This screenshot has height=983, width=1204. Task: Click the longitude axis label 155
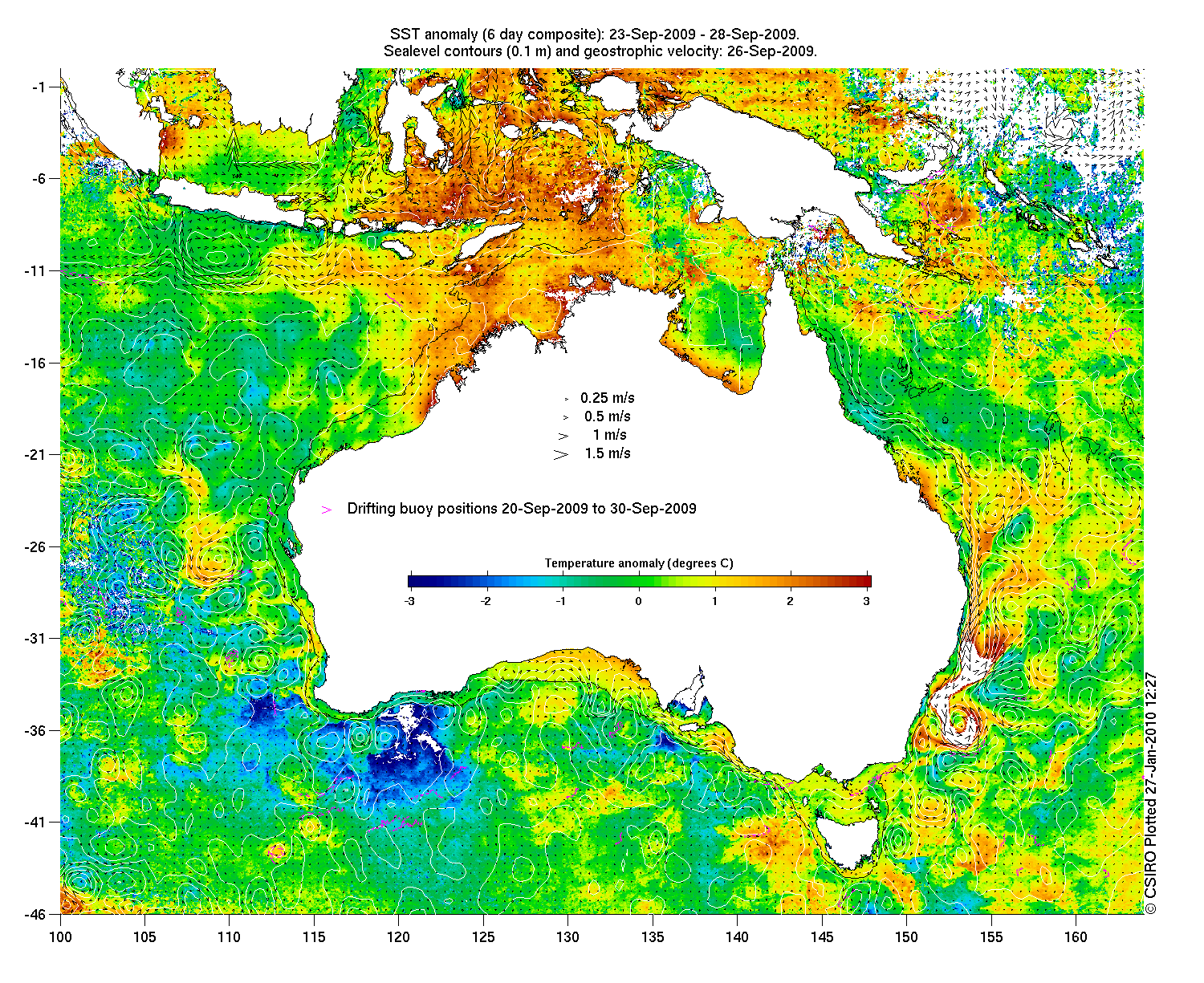tap(991, 937)
